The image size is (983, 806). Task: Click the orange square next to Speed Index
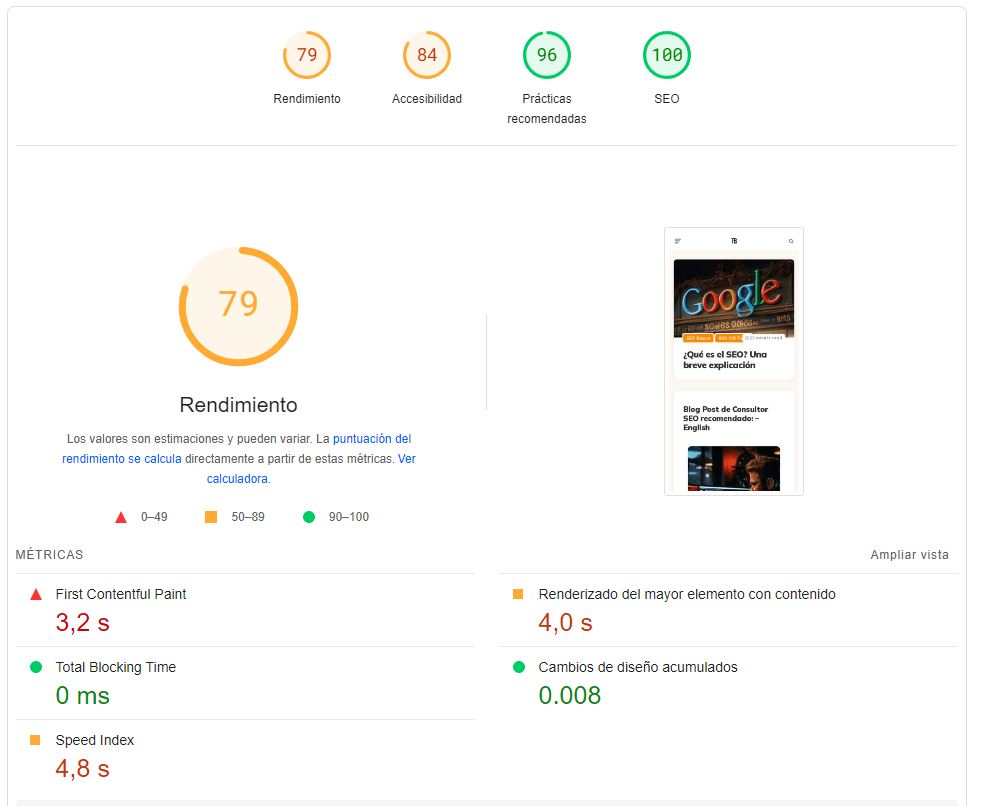pos(35,740)
